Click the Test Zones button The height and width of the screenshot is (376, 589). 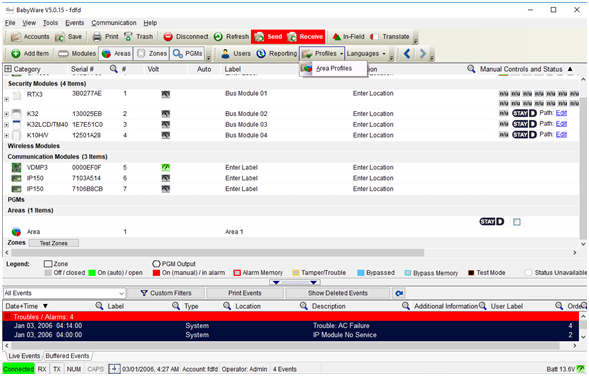(54, 243)
